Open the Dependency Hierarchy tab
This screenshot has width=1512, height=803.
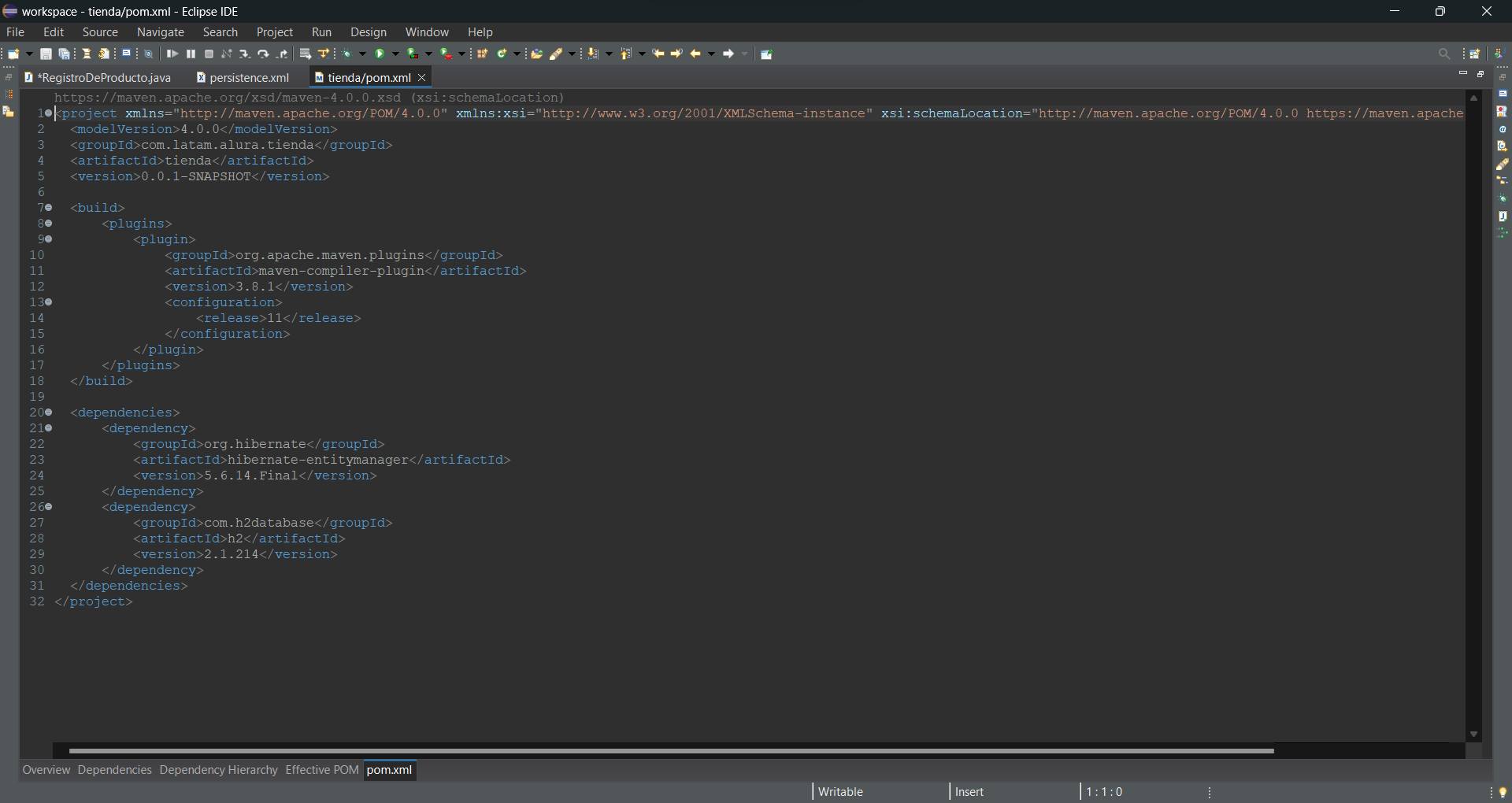coord(219,770)
